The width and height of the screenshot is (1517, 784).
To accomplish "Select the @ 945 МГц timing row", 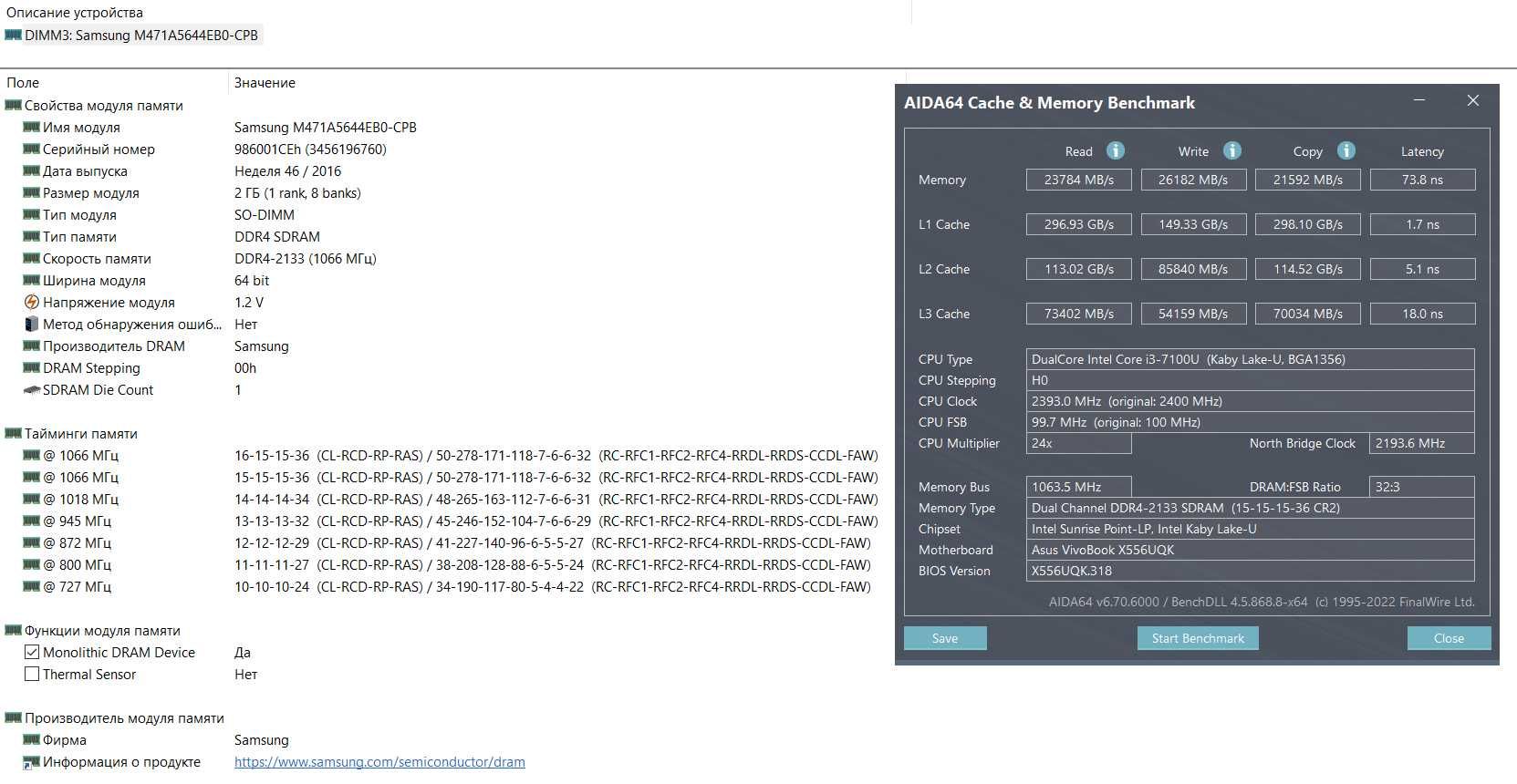I will [450, 521].
